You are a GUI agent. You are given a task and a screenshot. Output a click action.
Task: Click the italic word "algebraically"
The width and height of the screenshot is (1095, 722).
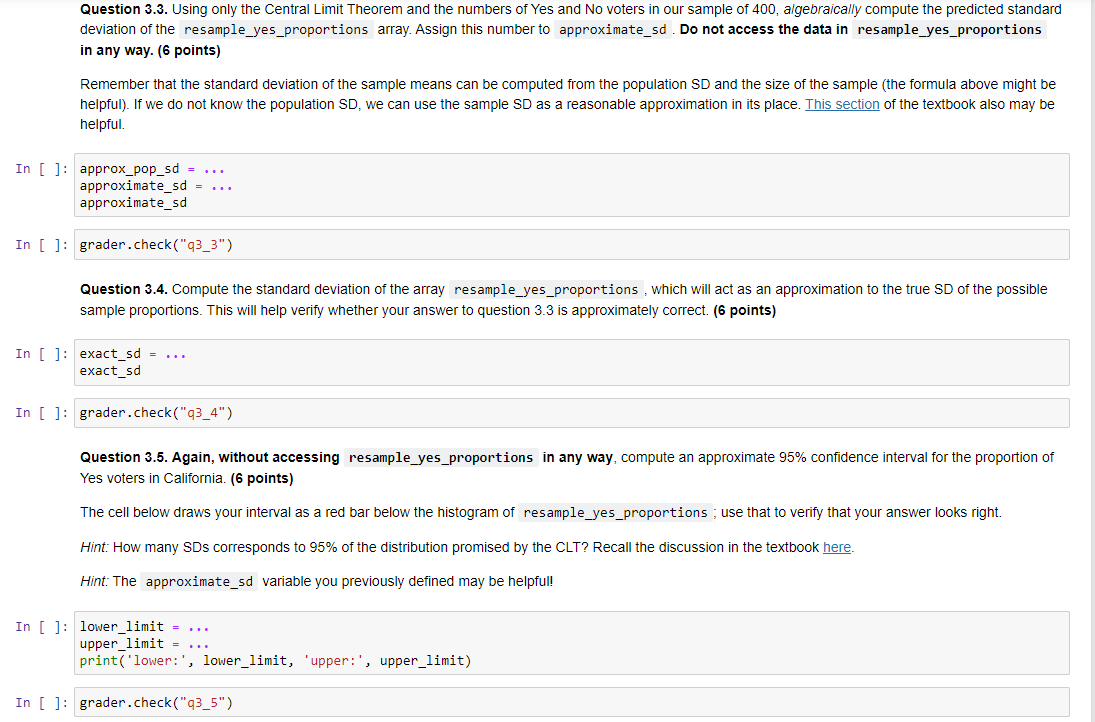pos(822,9)
